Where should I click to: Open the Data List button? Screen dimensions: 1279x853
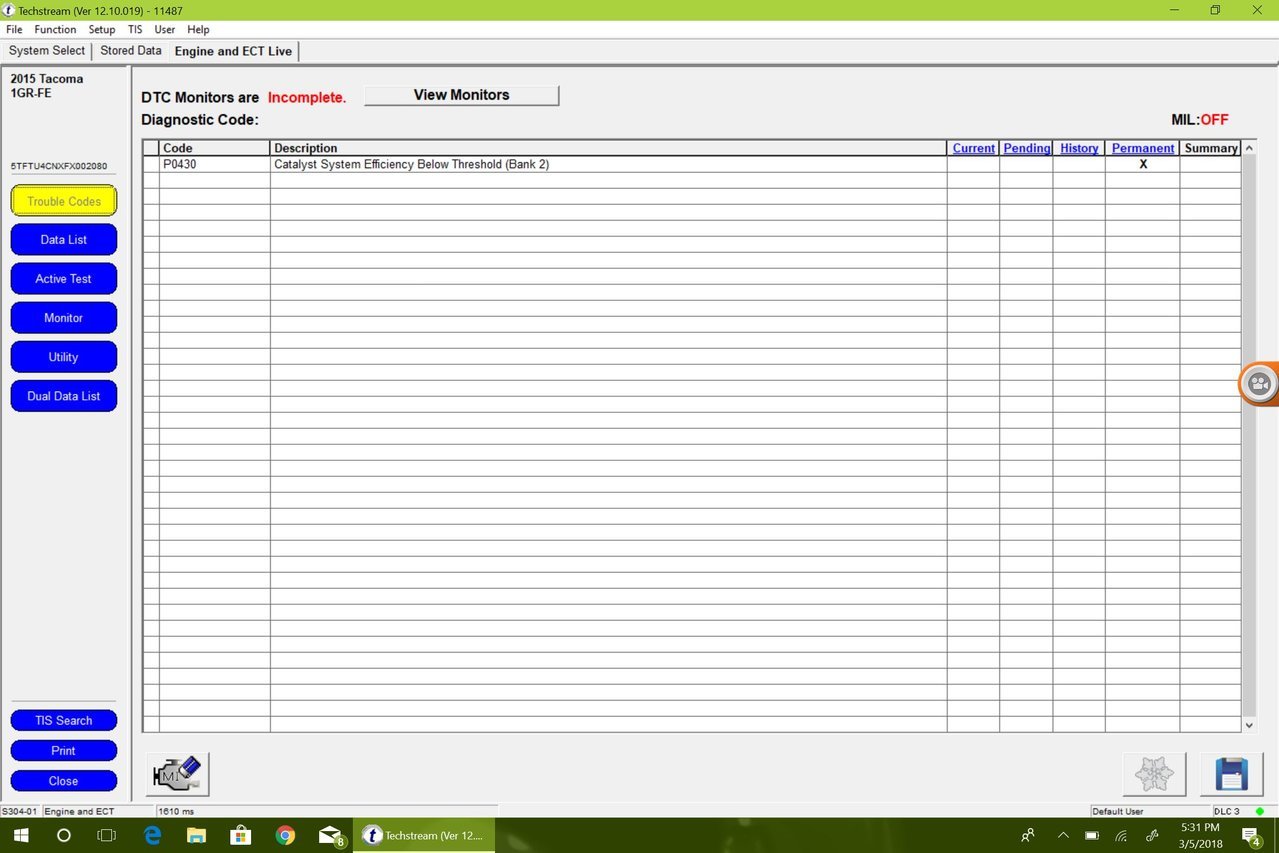(64, 240)
